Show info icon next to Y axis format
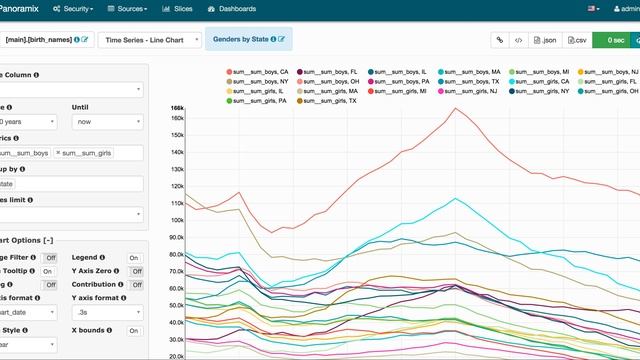This screenshot has width=640, height=360. (x=123, y=298)
